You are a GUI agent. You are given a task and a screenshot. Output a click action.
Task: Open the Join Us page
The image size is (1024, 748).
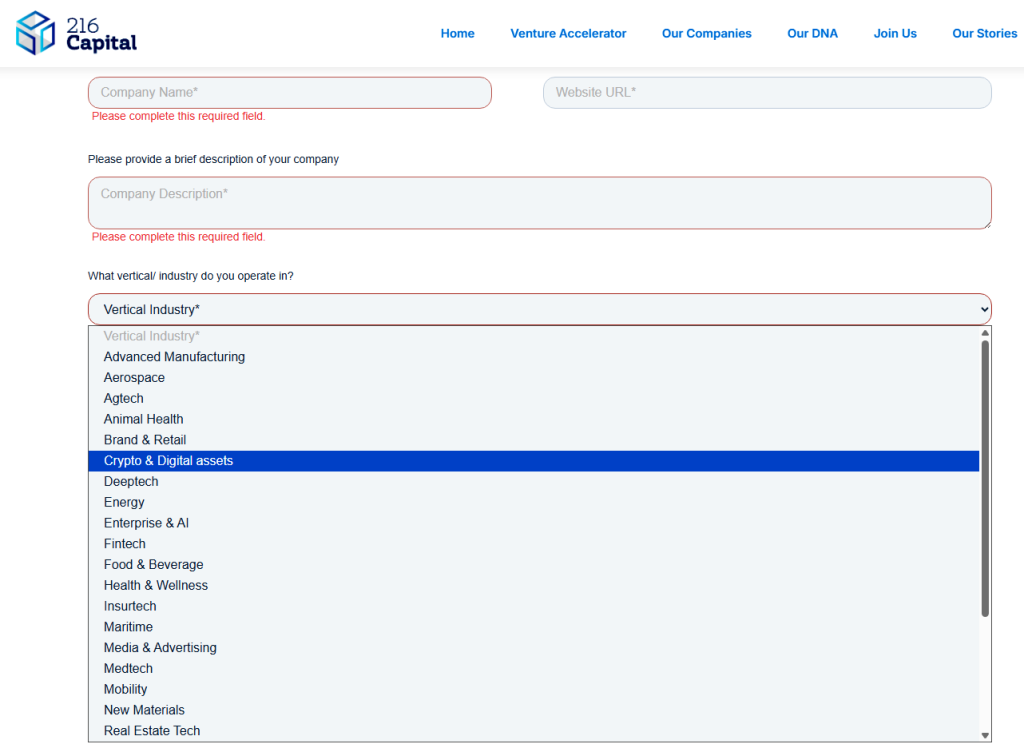(x=894, y=33)
